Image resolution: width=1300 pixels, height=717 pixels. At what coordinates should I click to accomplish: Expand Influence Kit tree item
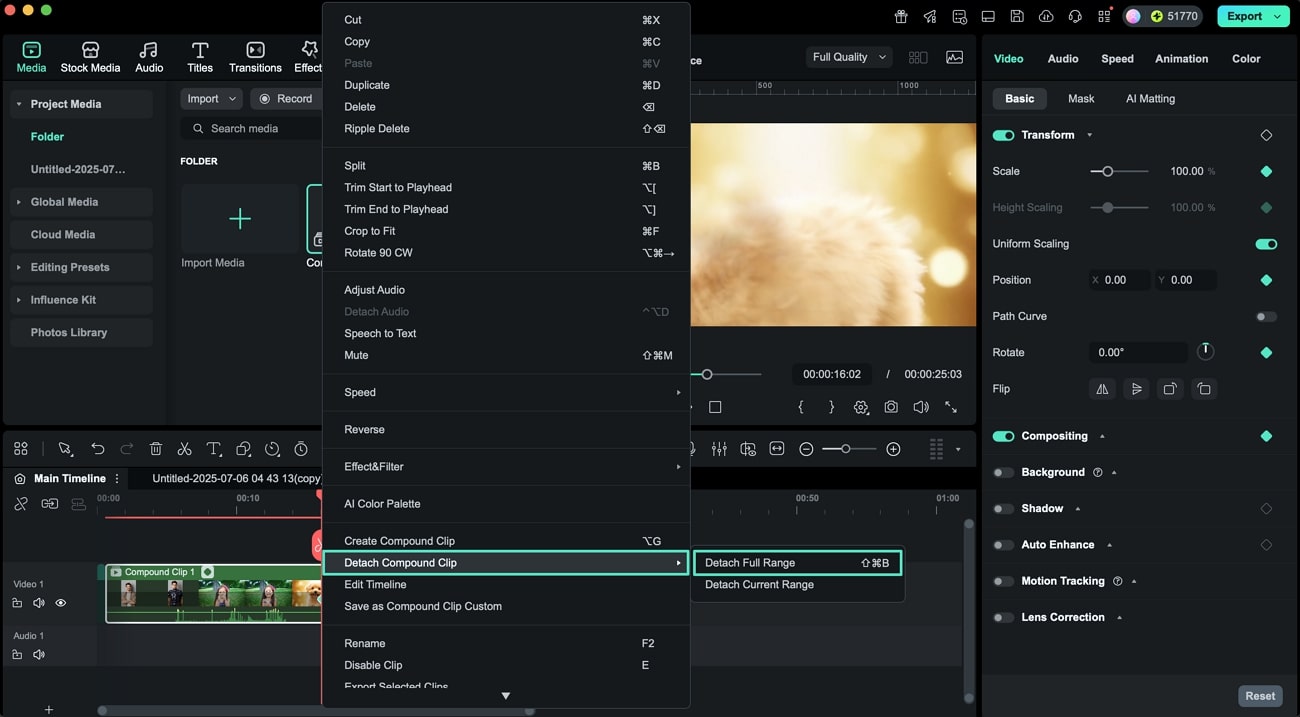pyautogui.click(x=18, y=300)
